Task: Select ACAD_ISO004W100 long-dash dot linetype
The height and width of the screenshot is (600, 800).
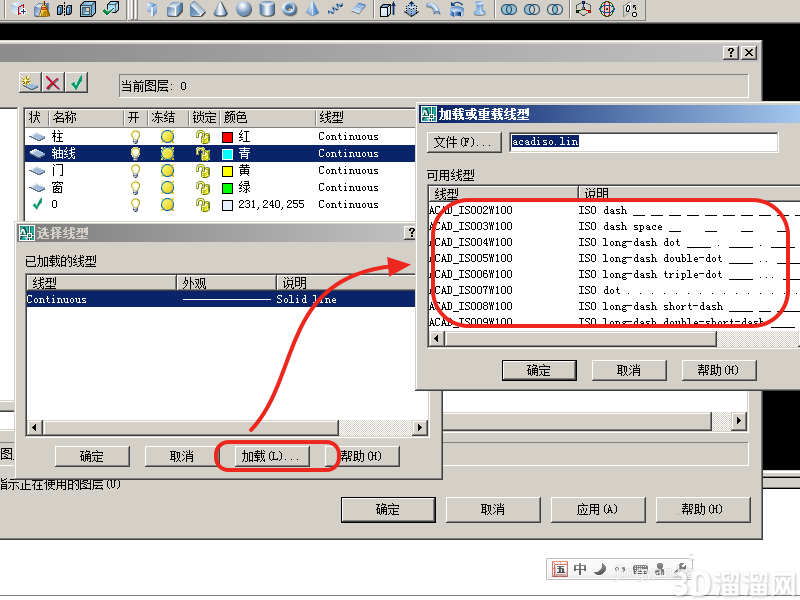Action: (610, 242)
